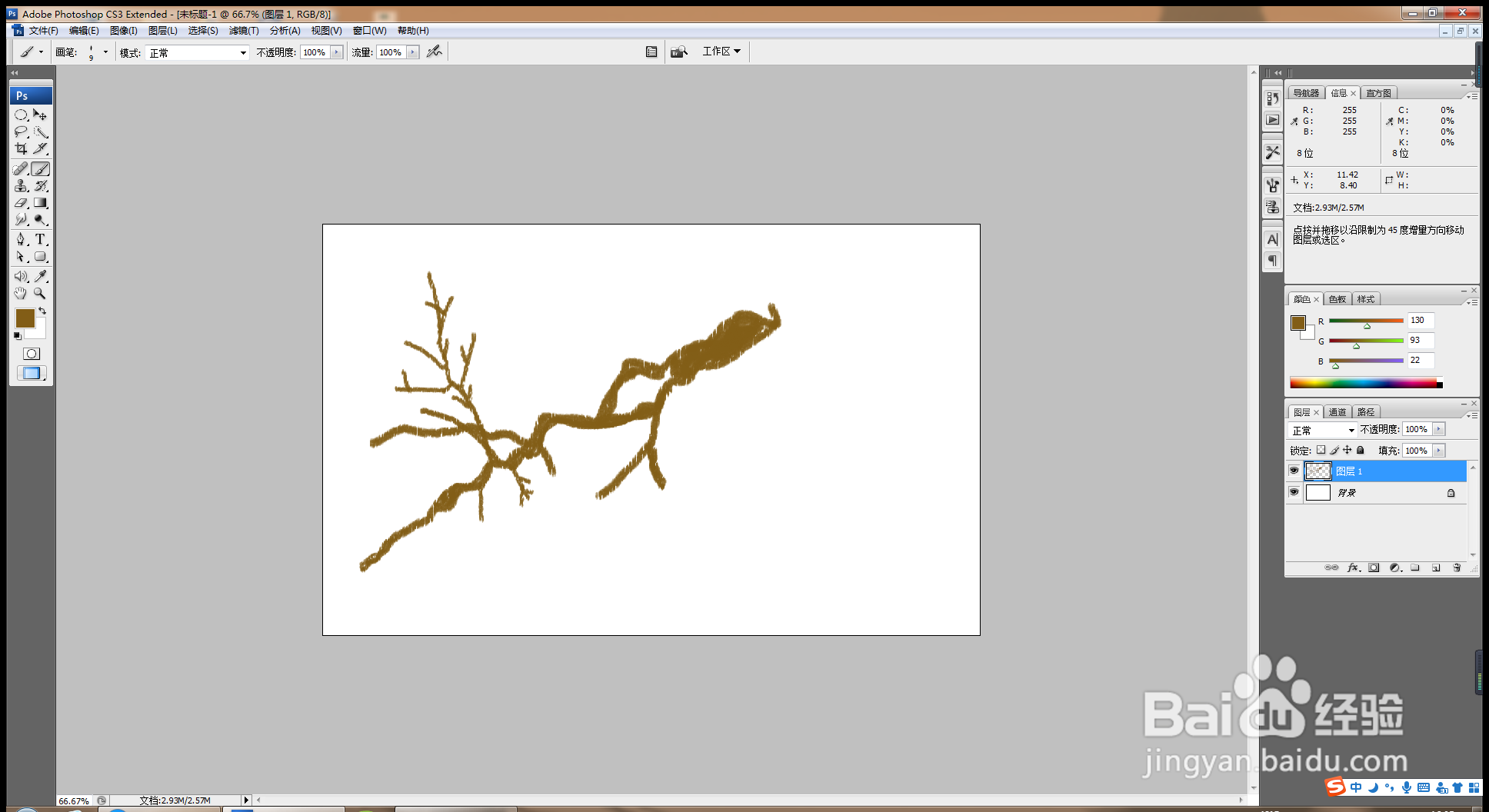1489x812 pixels.
Task: Toggle lock all for layer
Action: pos(1361,450)
